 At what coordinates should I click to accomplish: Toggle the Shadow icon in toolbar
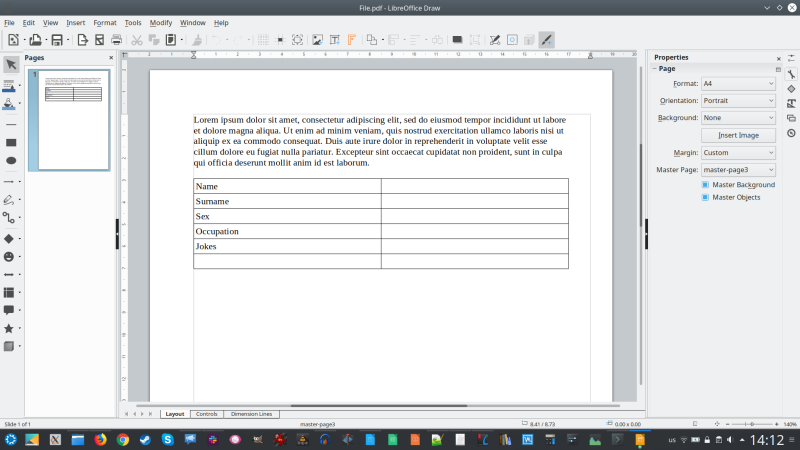click(x=457, y=40)
